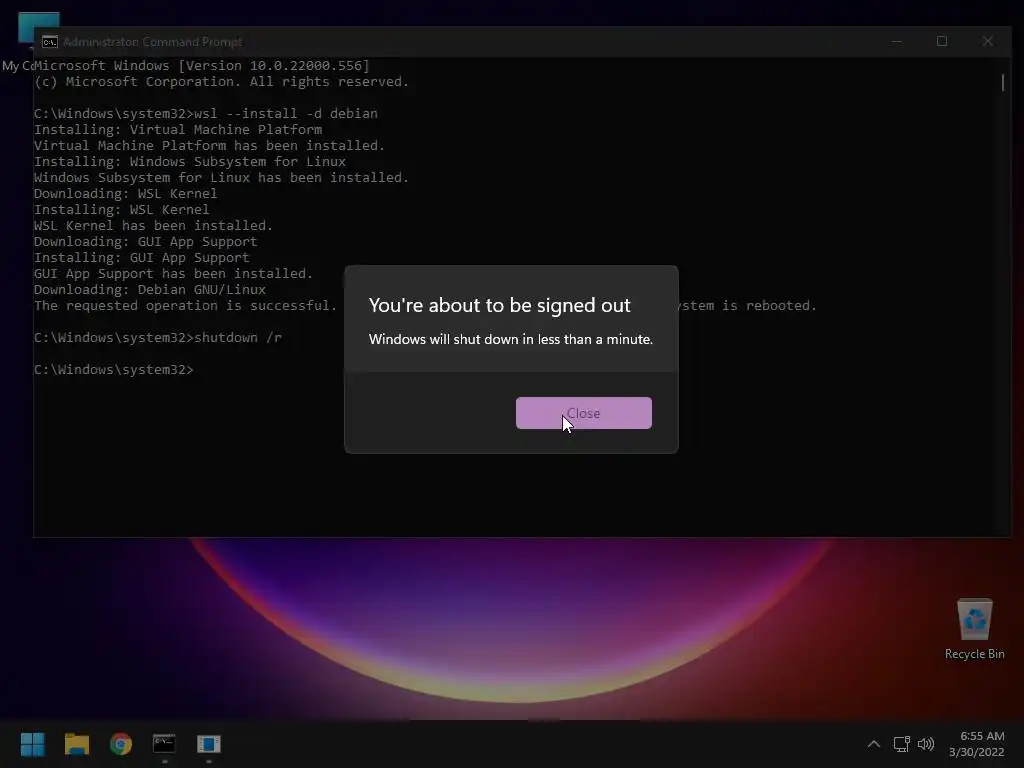Open the volume control speaker icon
This screenshot has height=768, width=1024.
926,744
